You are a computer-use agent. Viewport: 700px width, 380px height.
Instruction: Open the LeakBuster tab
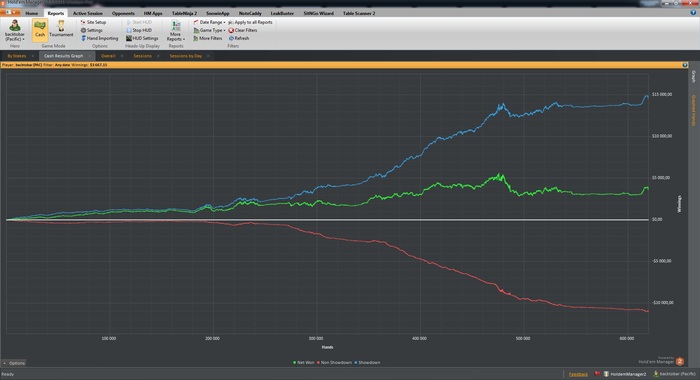282,13
